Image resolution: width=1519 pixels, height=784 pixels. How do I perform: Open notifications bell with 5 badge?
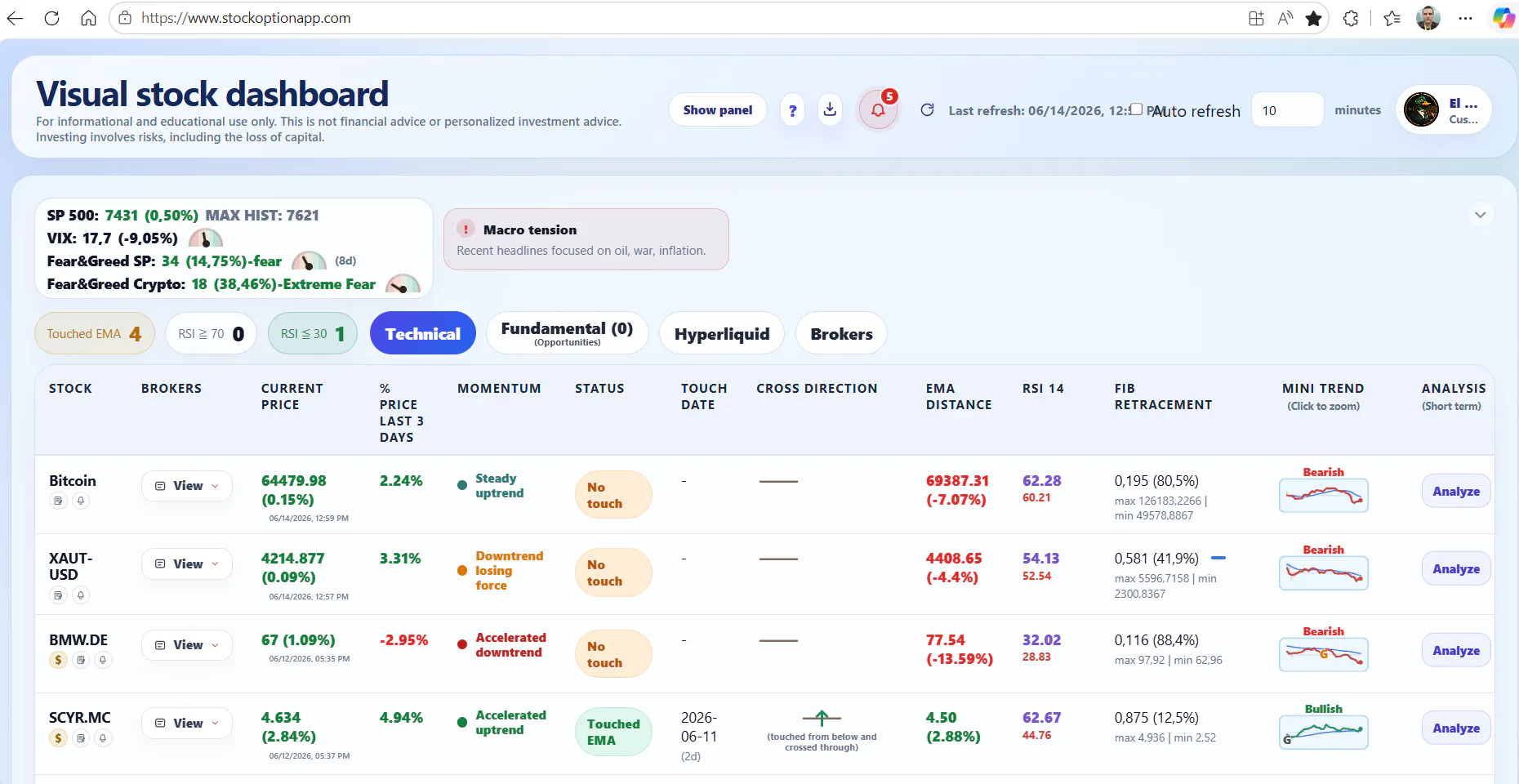click(878, 110)
